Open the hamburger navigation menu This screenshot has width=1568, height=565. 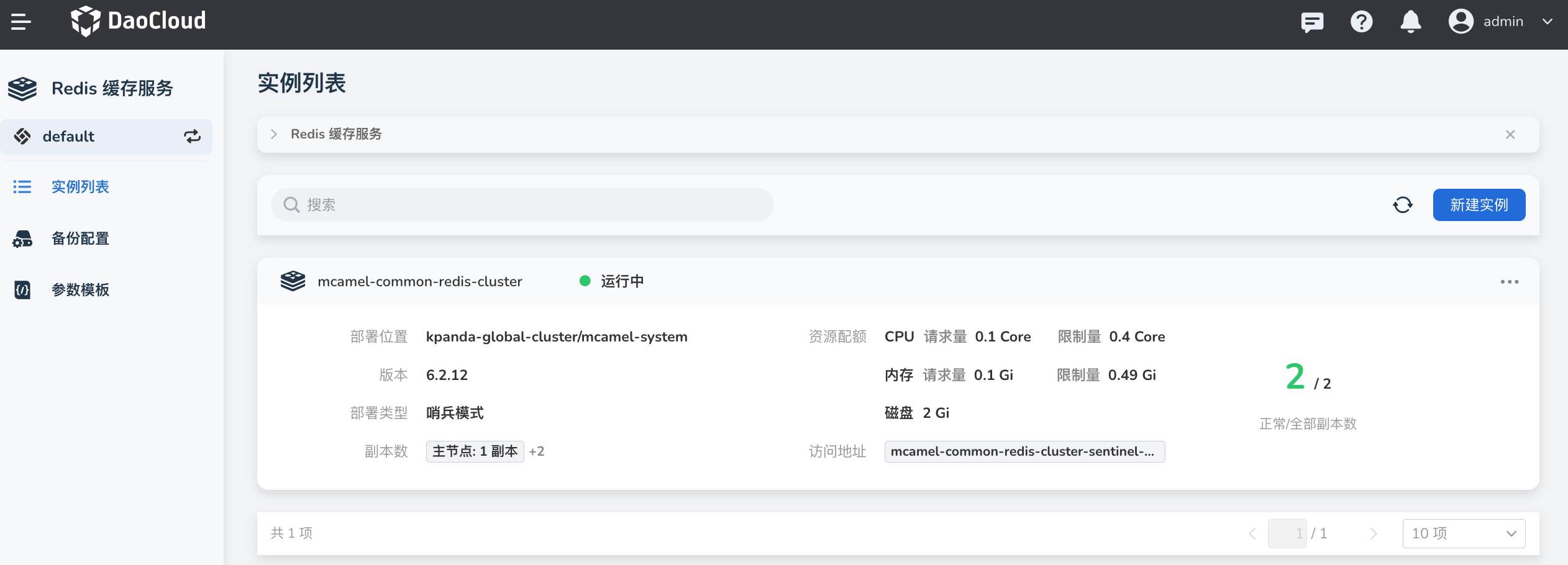[21, 22]
